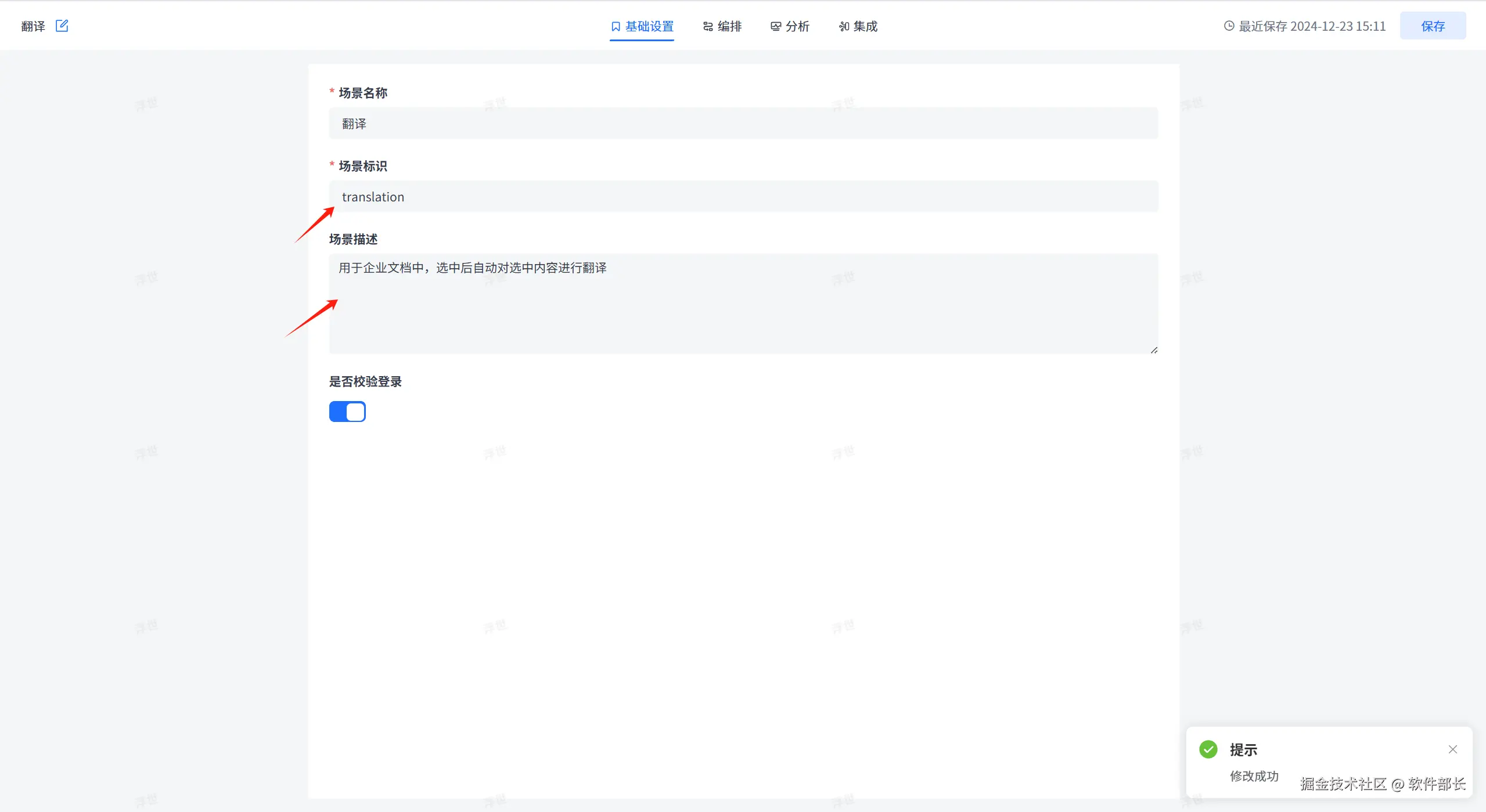Switch to the 编排 tab

point(729,27)
